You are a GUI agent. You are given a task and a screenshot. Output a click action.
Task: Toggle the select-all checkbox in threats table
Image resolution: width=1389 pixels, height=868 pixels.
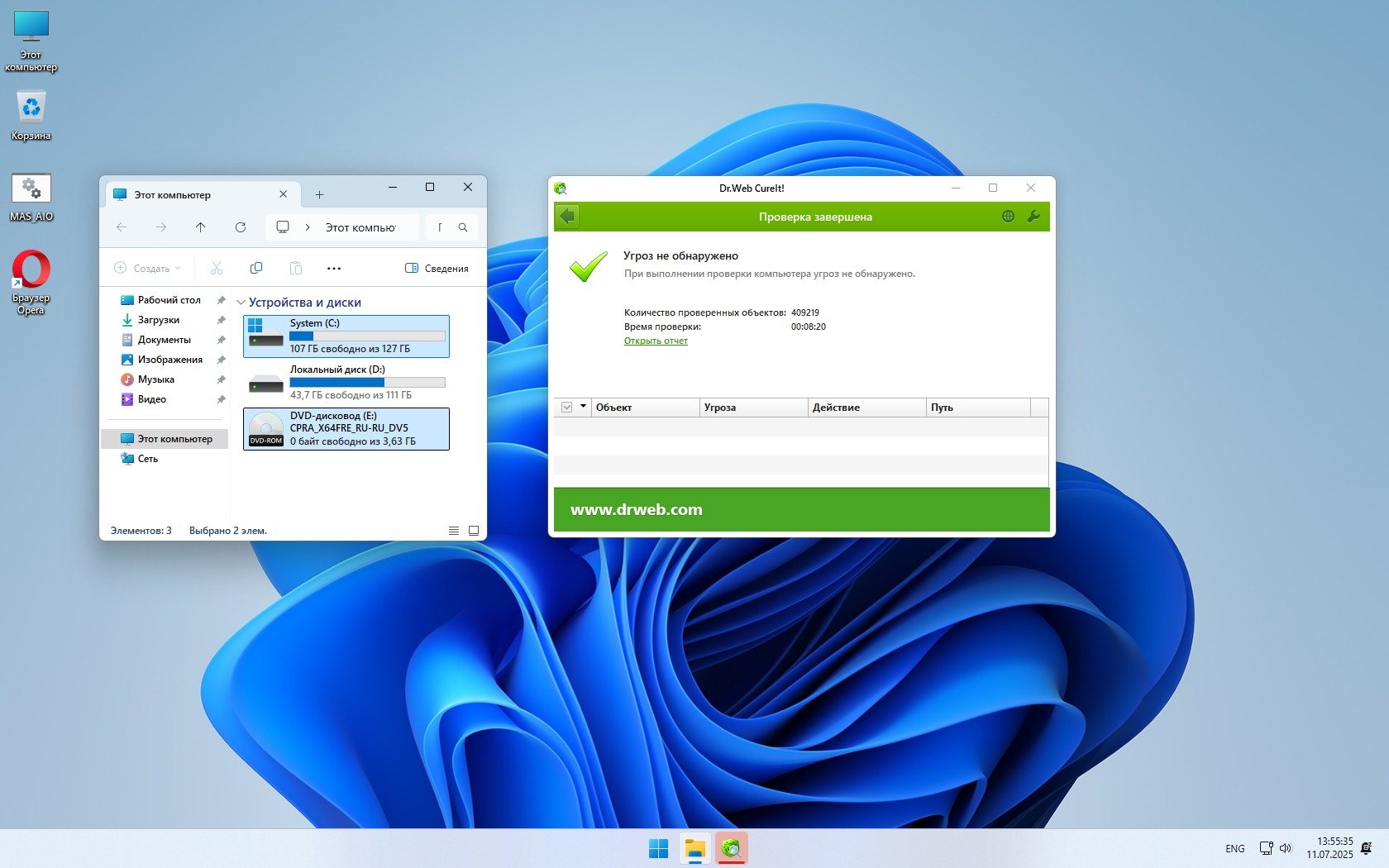pyautogui.click(x=567, y=407)
